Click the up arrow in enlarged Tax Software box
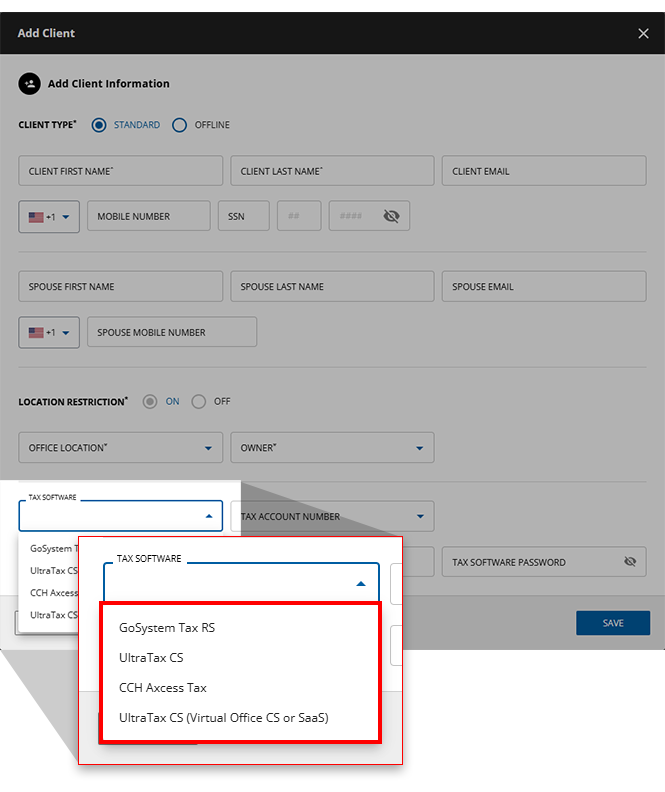The width and height of the screenshot is (665, 792). point(361,583)
